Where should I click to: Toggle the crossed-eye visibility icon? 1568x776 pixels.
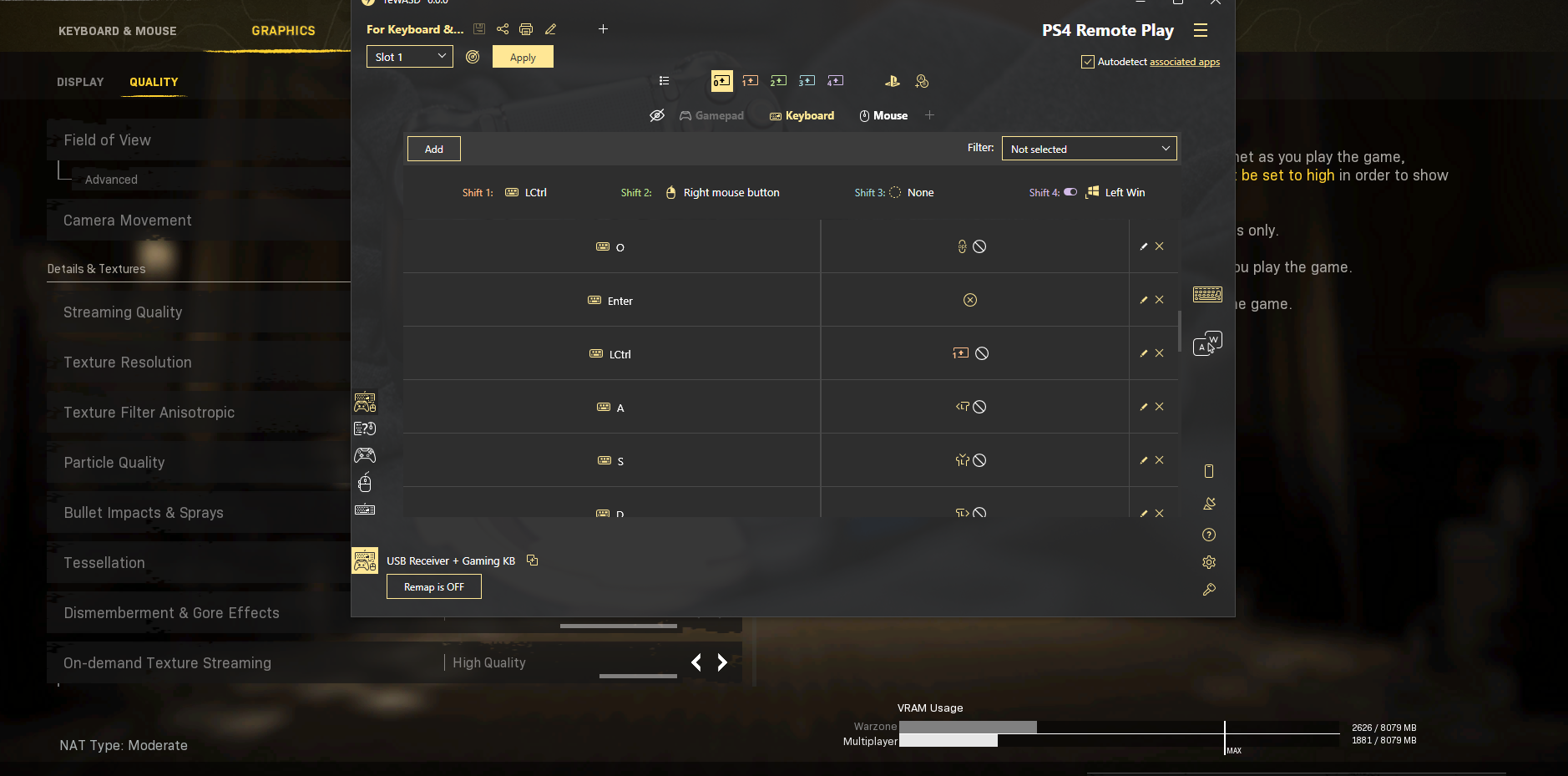tap(657, 115)
